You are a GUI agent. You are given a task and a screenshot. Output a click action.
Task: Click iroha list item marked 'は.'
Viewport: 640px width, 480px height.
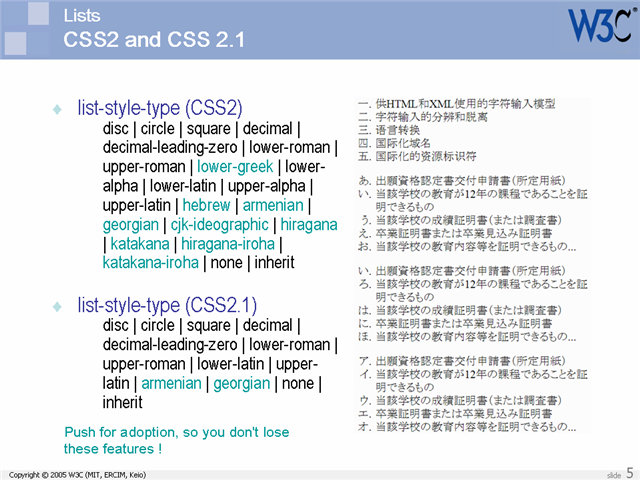(x=460, y=311)
